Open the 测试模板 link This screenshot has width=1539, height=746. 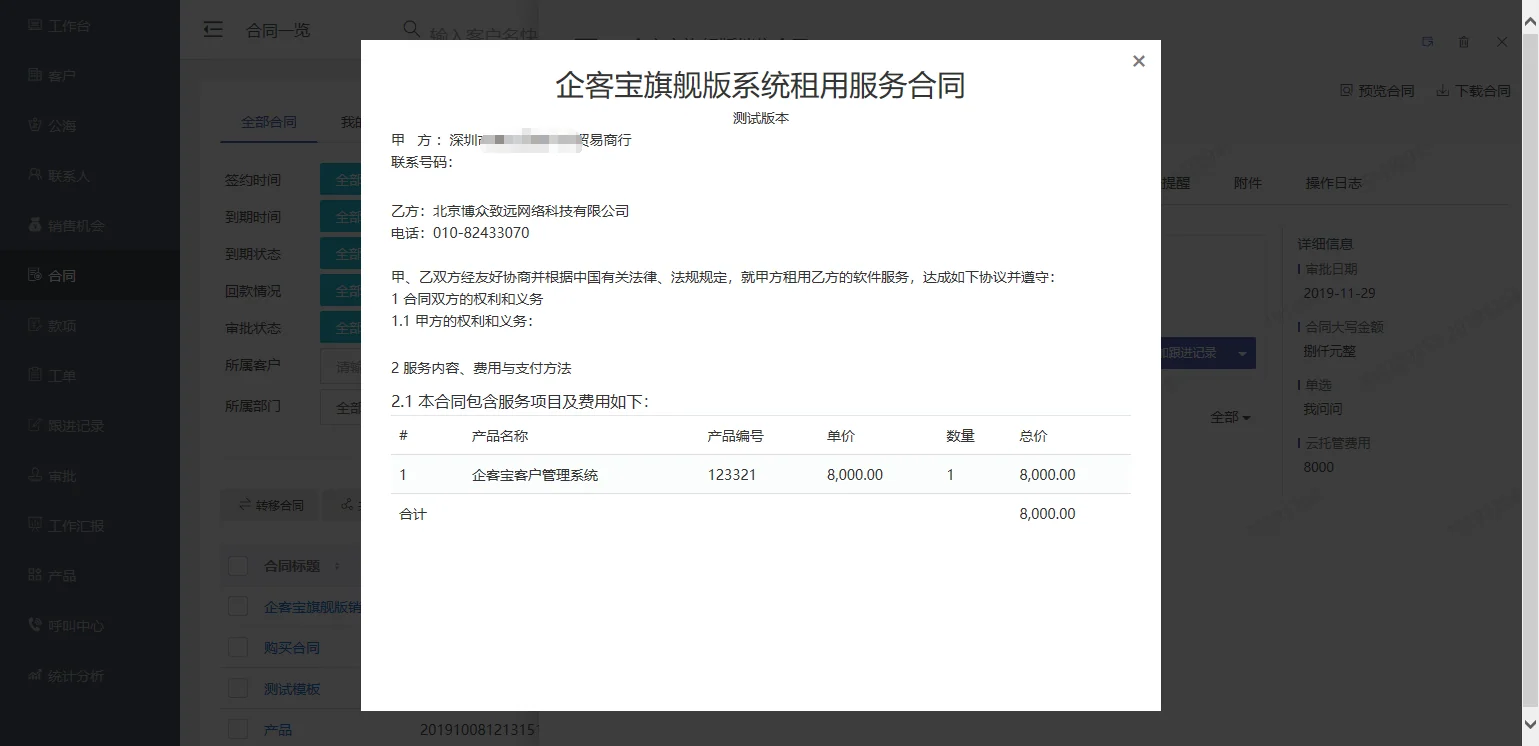click(292, 689)
